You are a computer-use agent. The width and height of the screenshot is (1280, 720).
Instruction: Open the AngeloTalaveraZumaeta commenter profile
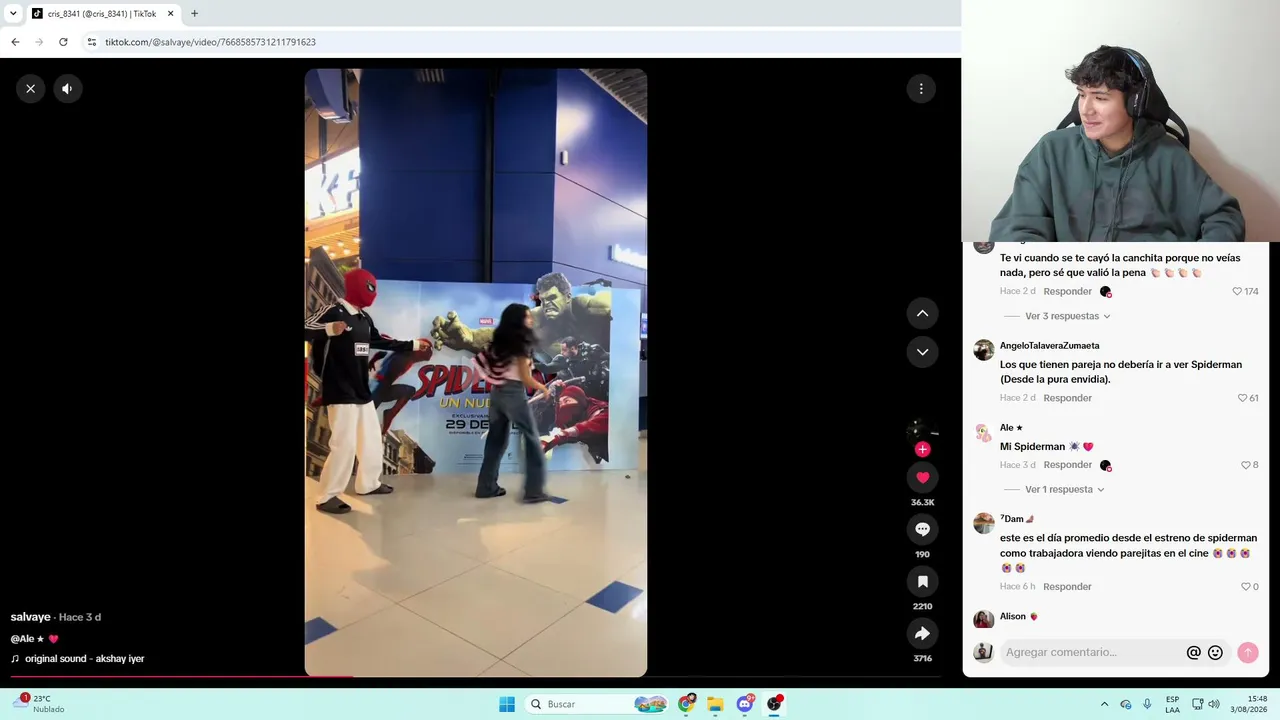[1049, 346]
